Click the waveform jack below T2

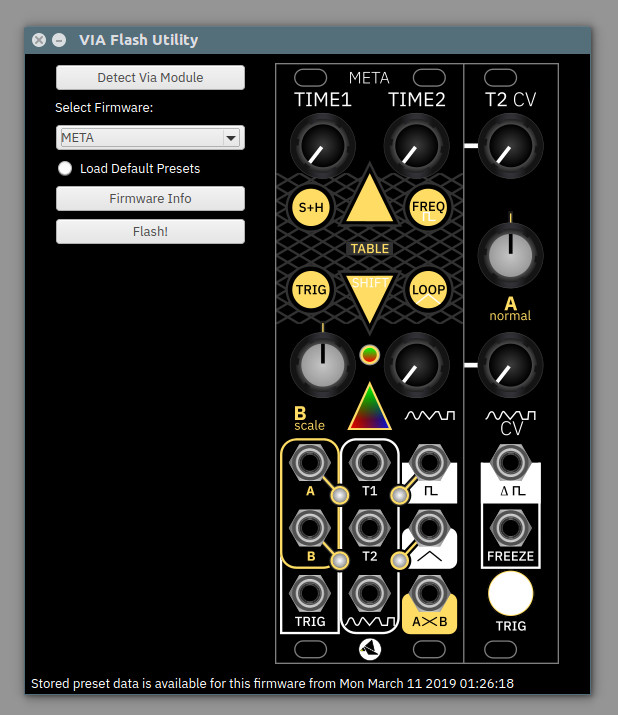pyautogui.click(x=369, y=594)
